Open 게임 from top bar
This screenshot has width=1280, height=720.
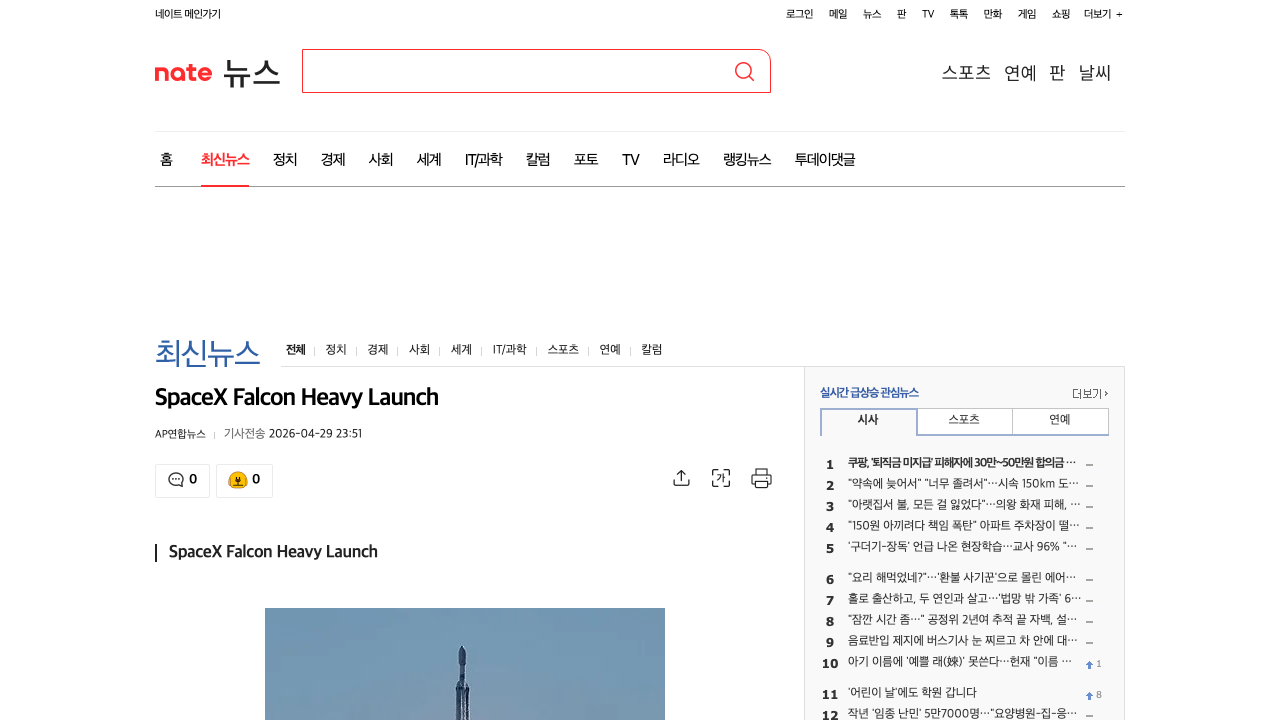[x=1027, y=14]
